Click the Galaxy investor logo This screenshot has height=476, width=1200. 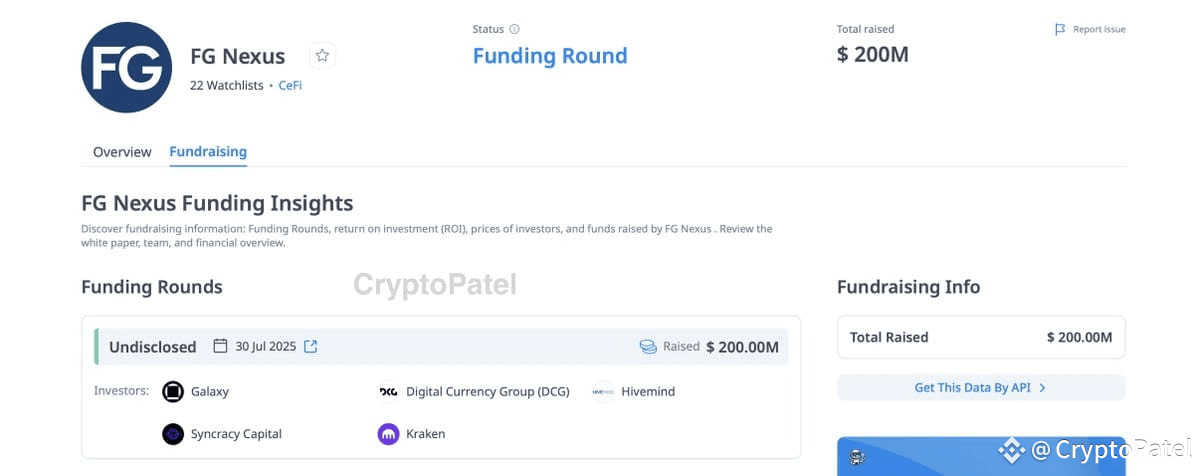click(173, 391)
